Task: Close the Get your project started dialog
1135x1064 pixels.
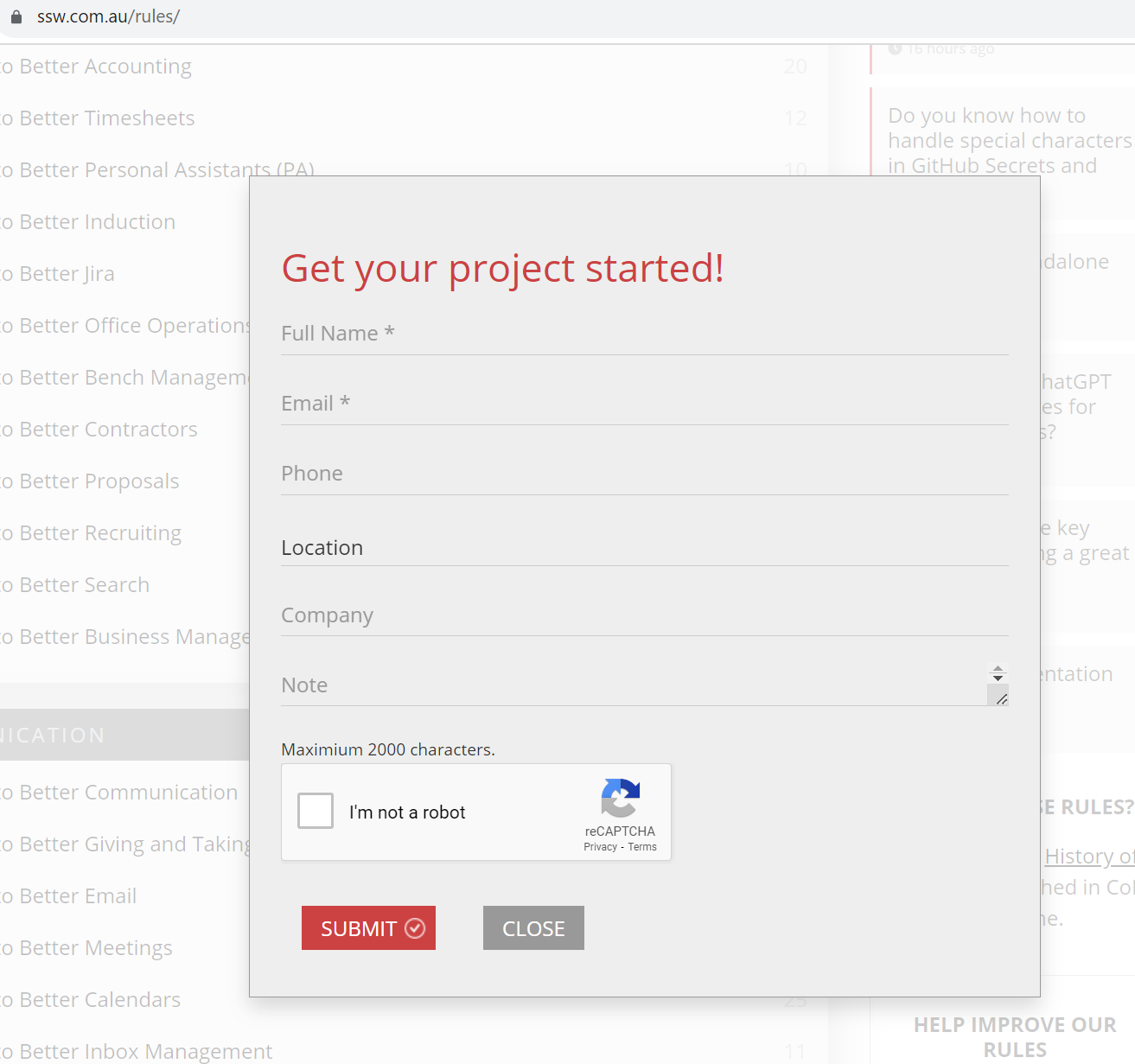Action: [x=532, y=927]
